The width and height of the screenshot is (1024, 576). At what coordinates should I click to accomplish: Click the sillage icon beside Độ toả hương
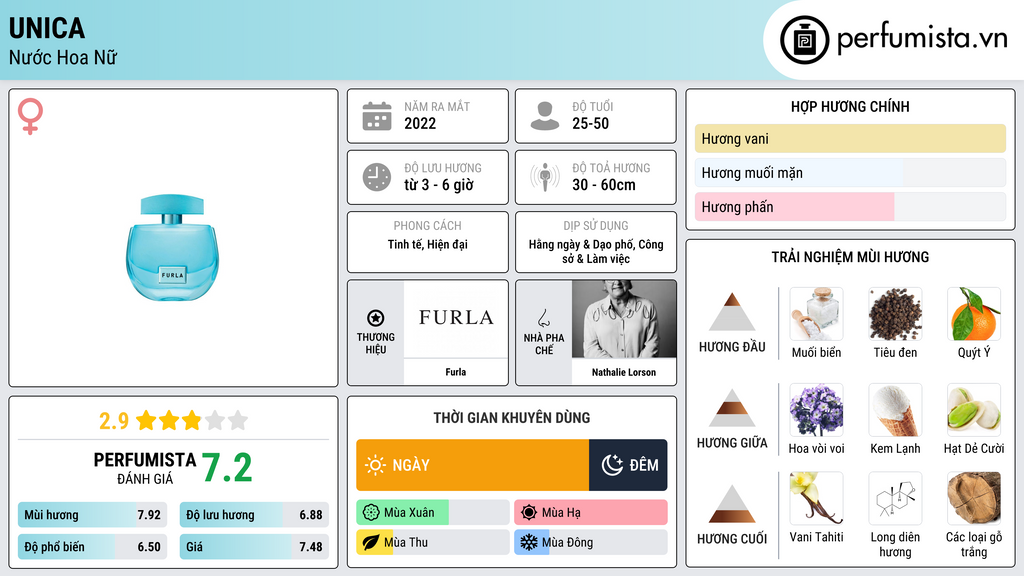(545, 177)
